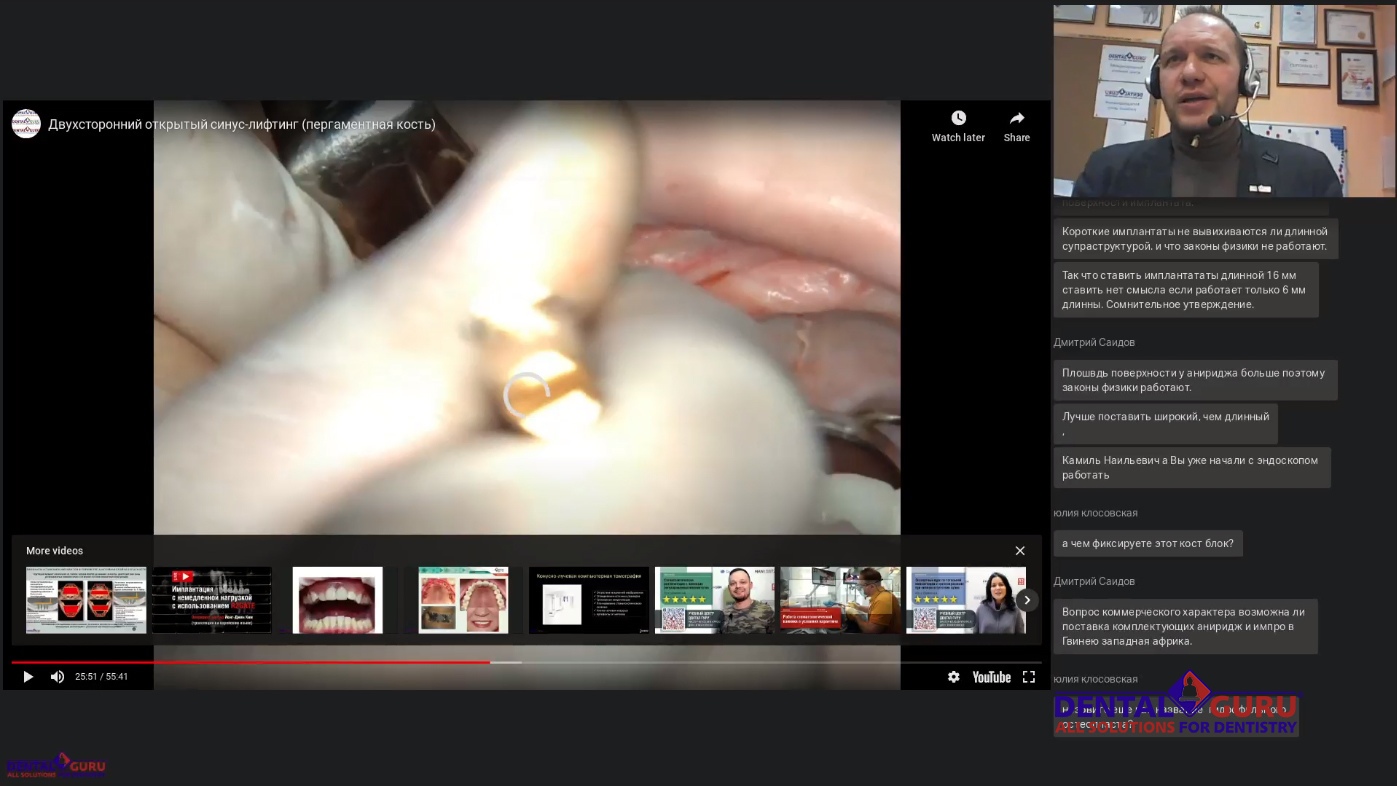Click the YouTube logo in player bar
The width and height of the screenshot is (1397, 786).
[991, 677]
